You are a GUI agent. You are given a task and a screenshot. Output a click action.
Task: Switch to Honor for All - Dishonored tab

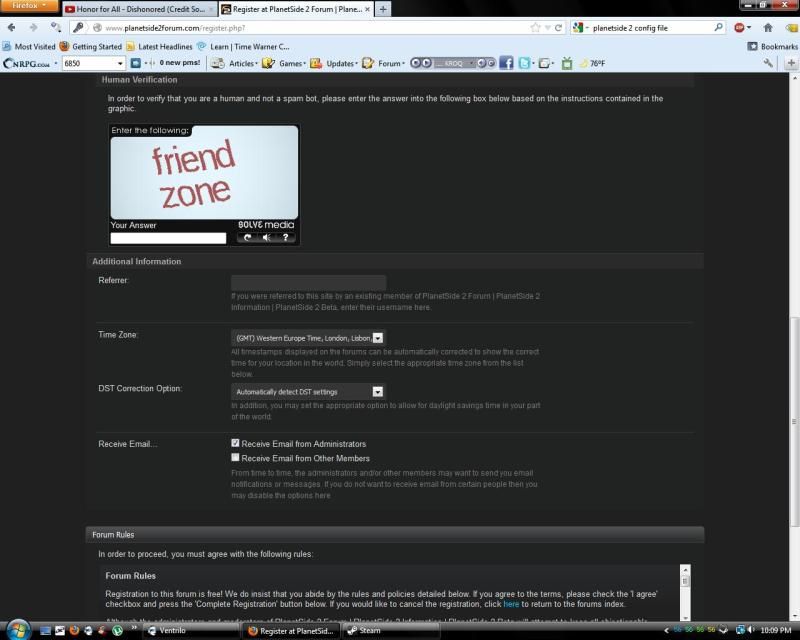click(137, 9)
